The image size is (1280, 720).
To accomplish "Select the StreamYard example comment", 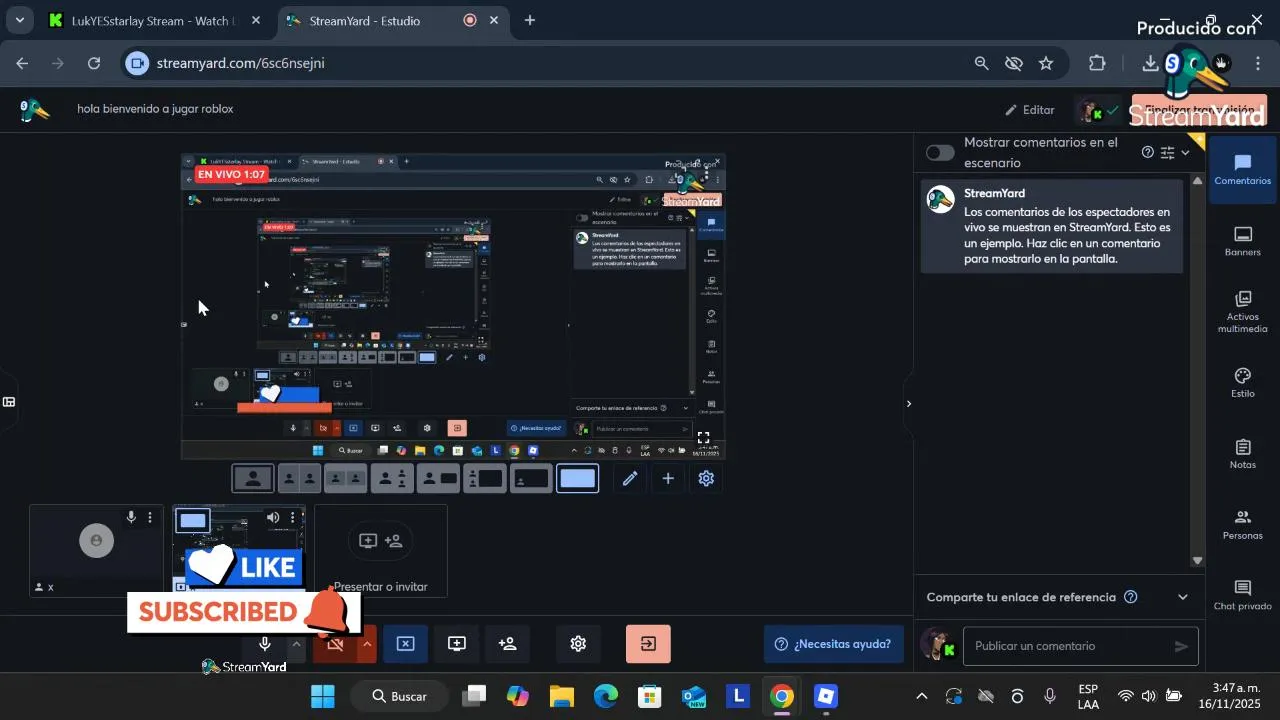I will (1051, 227).
